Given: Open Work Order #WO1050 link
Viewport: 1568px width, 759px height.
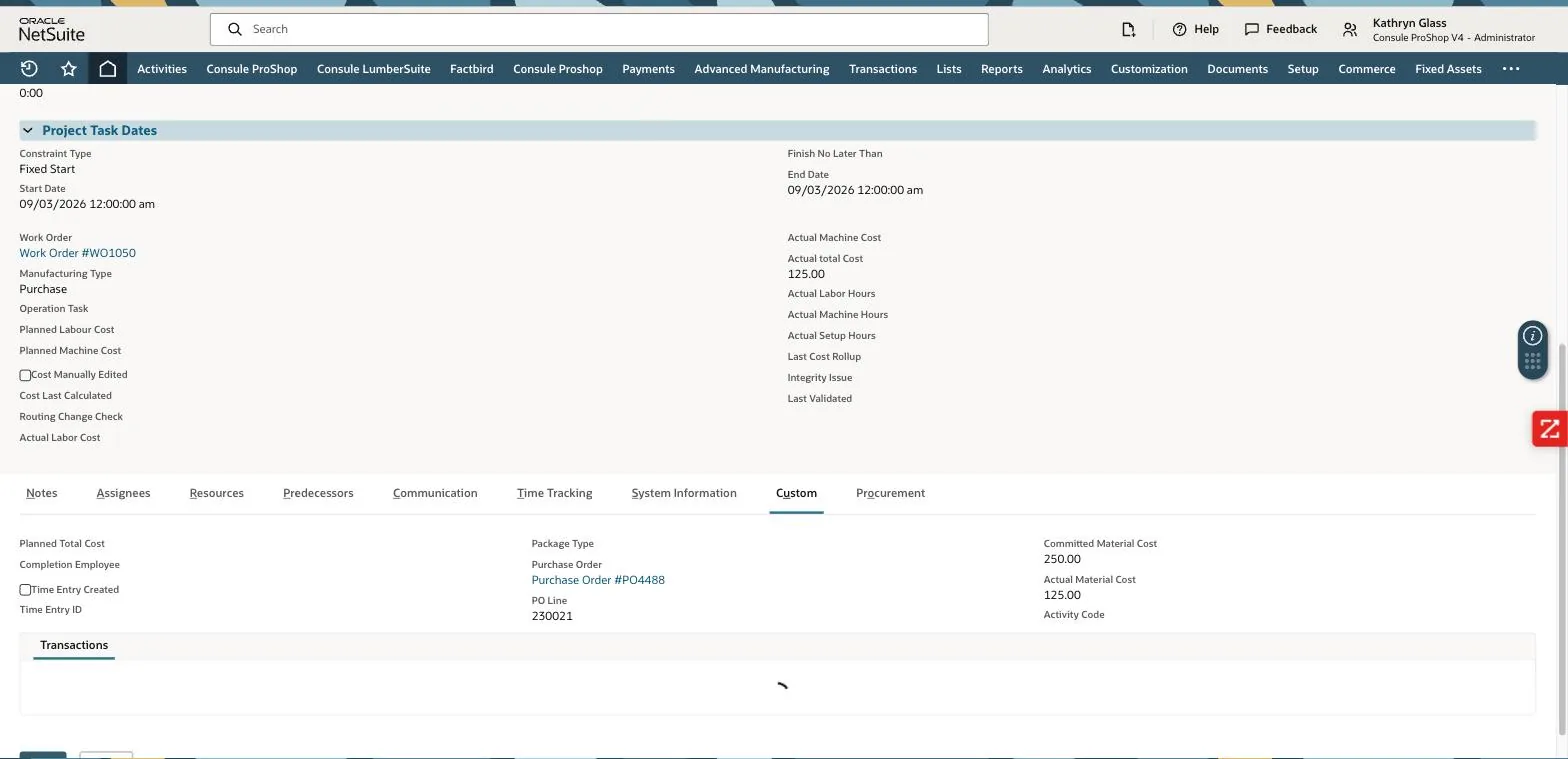Looking at the screenshot, I should coord(78,253).
